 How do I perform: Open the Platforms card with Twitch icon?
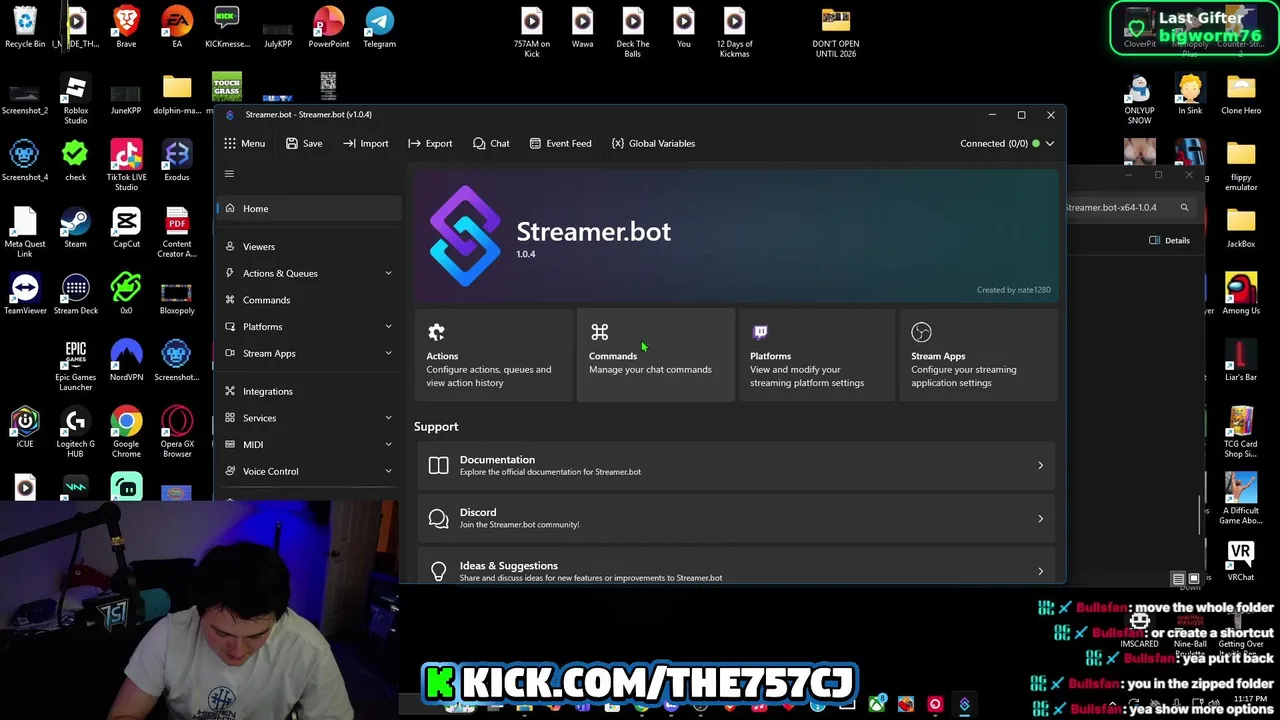817,355
